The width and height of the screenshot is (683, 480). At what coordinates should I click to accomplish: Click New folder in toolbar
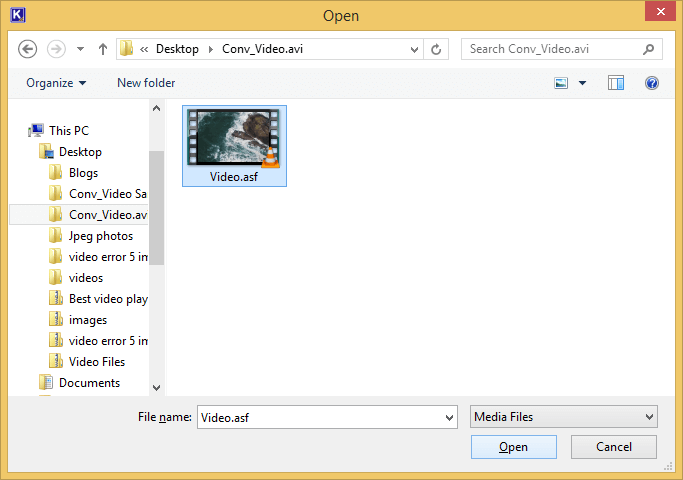coord(146,83)
